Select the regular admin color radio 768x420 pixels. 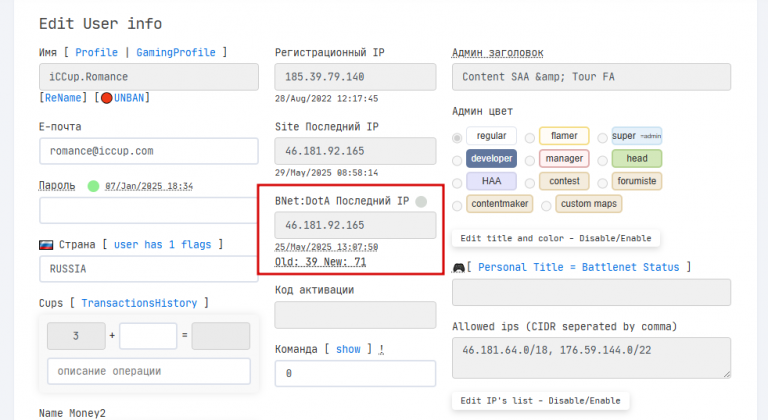pyautogui.click(x=457, y=138)
